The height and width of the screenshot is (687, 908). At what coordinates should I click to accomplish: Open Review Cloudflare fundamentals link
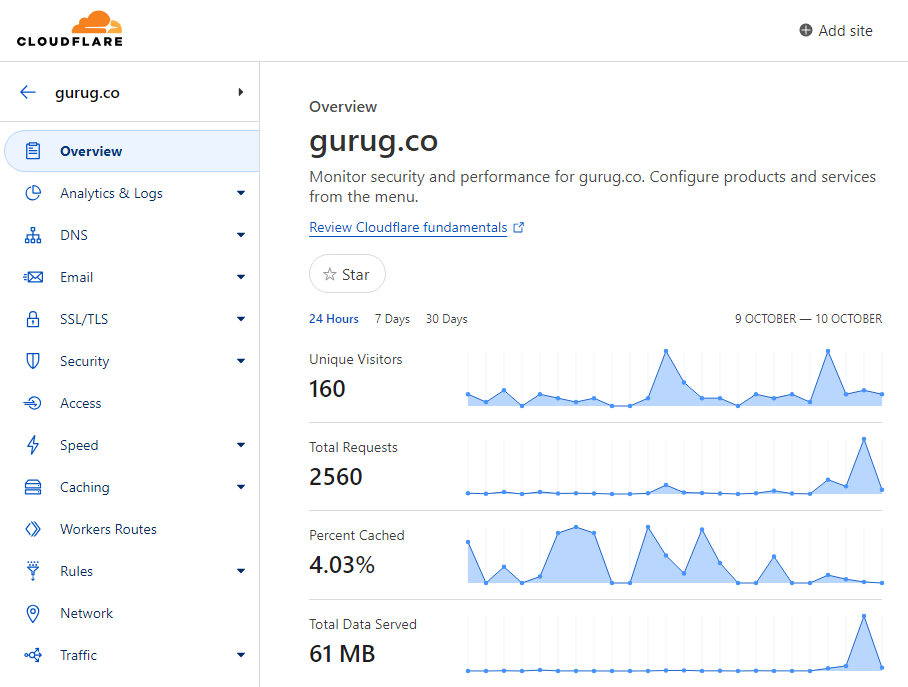pyautogui.click(x=408, y=228)
